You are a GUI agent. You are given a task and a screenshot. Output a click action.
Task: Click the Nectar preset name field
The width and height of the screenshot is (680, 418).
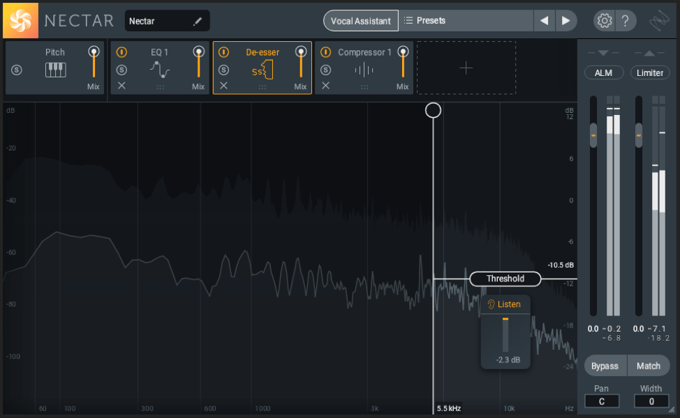(x=167, y=21)
